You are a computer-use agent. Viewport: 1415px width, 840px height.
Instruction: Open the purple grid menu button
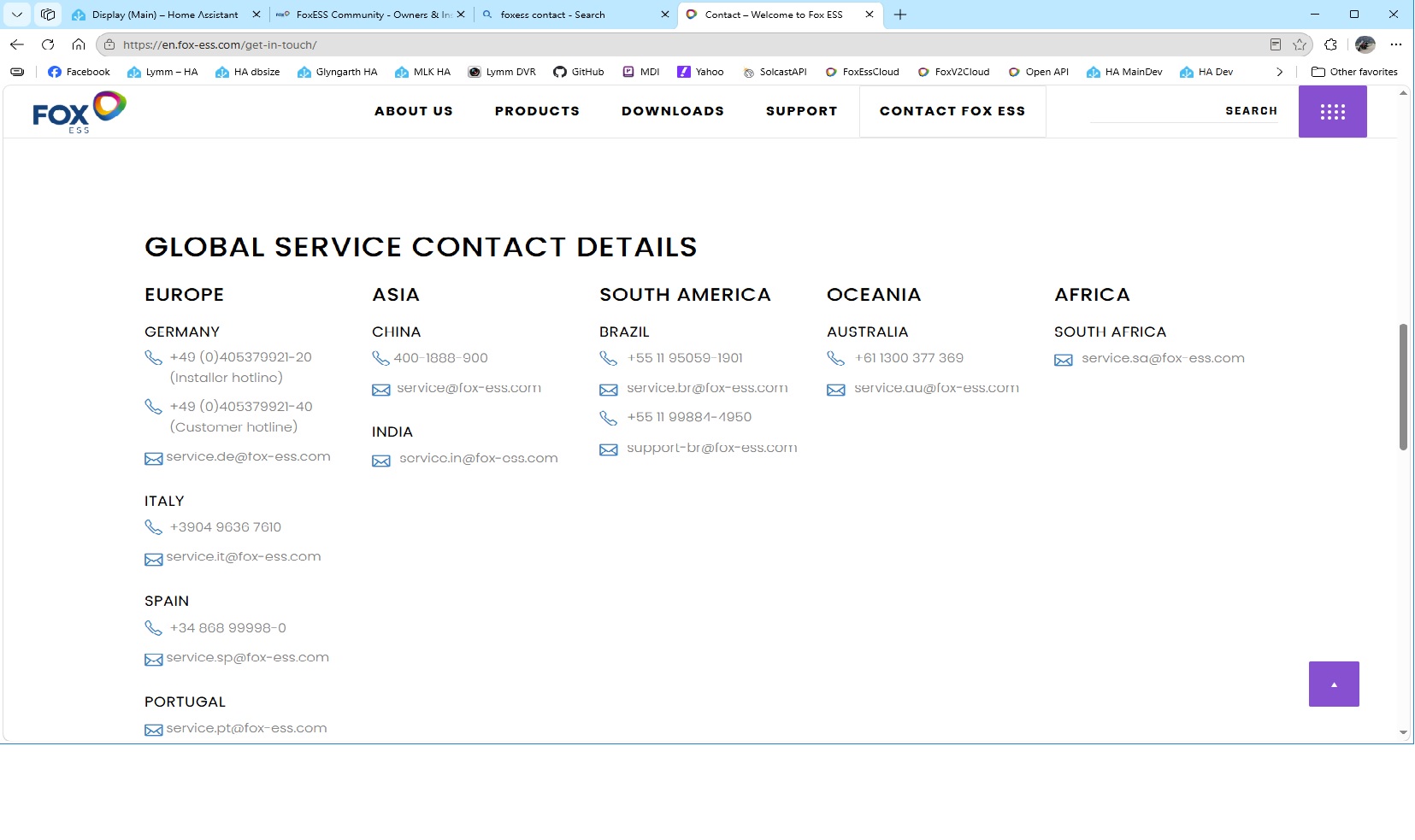coord(1332,112)
